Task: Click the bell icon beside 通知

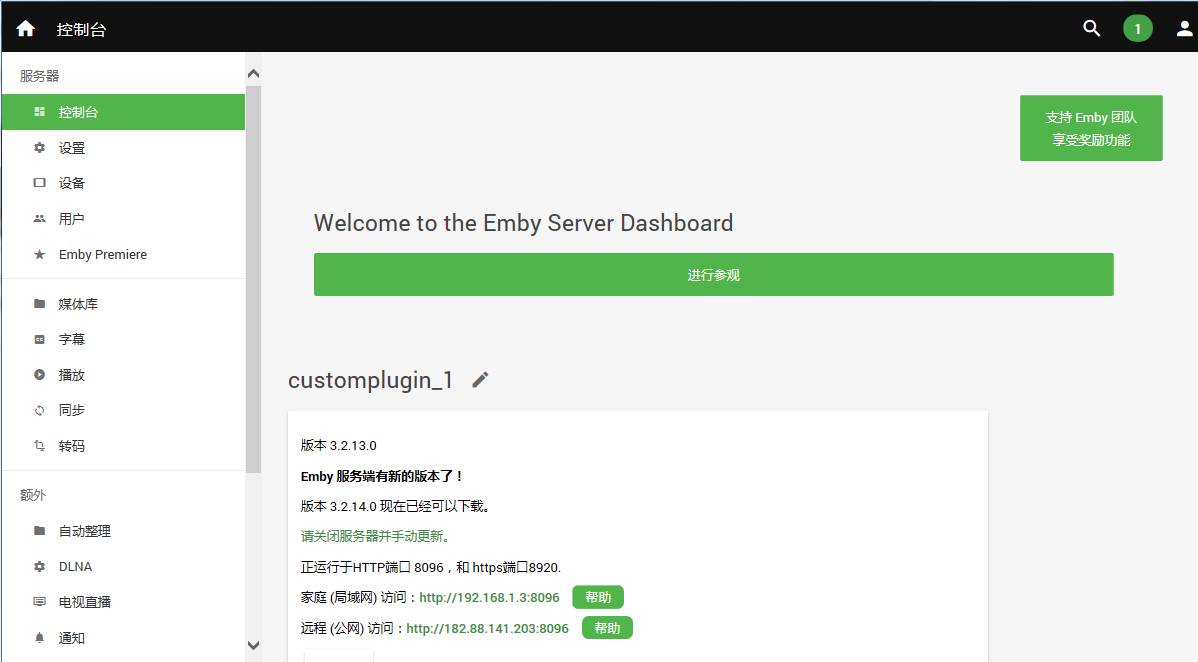Action: [40, 638]
